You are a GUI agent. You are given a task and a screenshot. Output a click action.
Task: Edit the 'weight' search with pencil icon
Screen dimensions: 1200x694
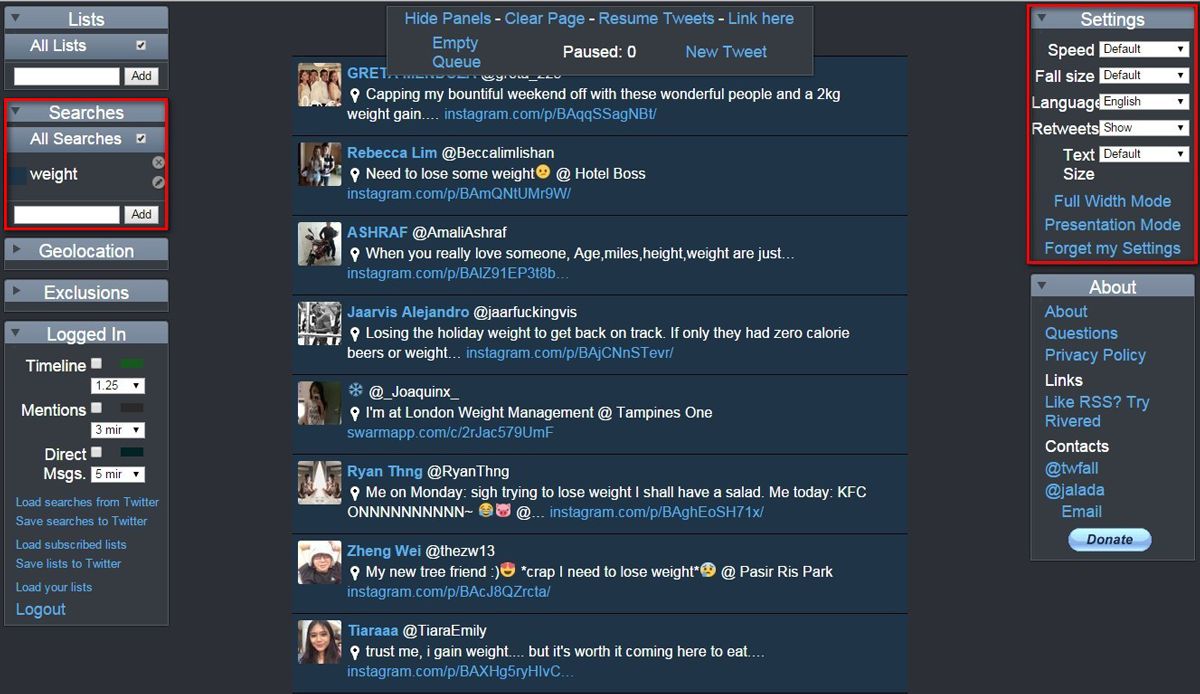click(x=158, y=182)
